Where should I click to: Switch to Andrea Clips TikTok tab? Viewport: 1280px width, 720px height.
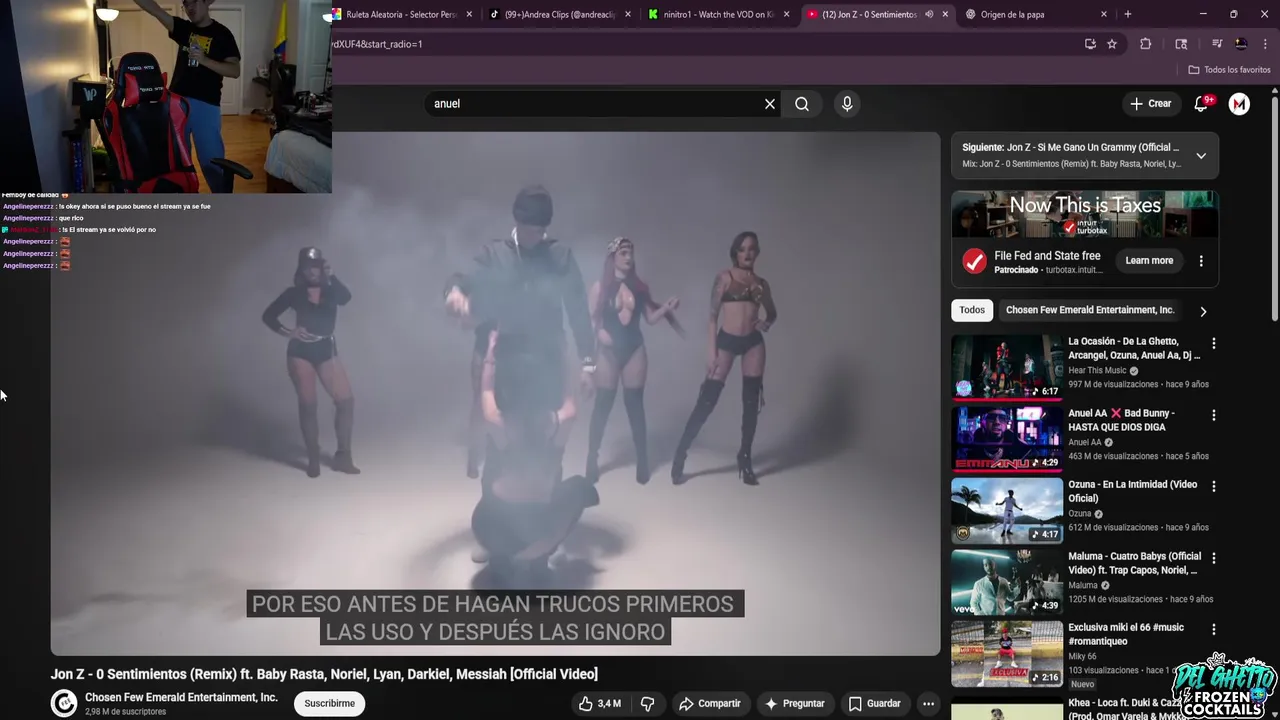[560, 14]
